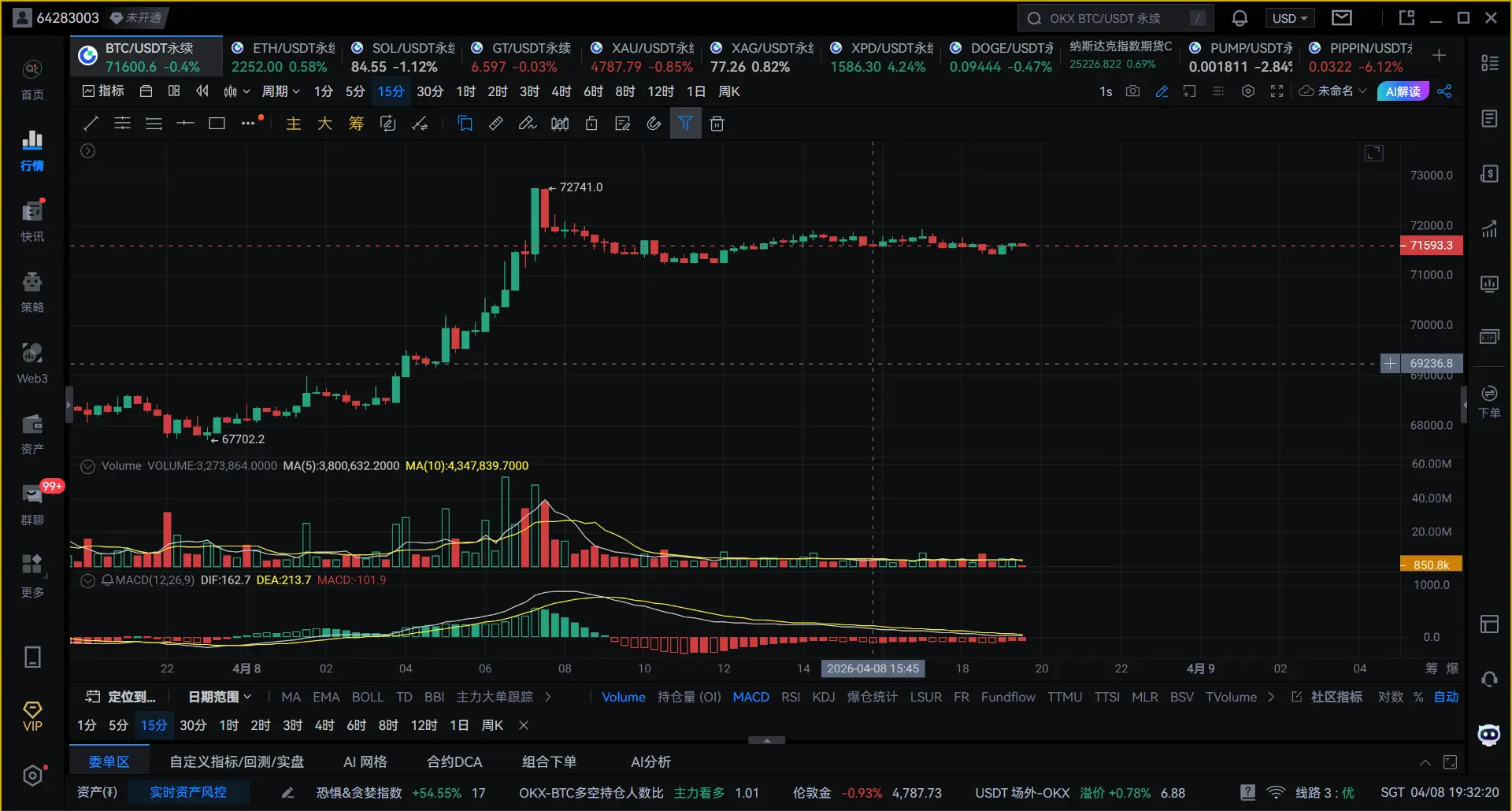
Task: Toggle the 筹 yellow toolbar button
Action: click(356, 124)
